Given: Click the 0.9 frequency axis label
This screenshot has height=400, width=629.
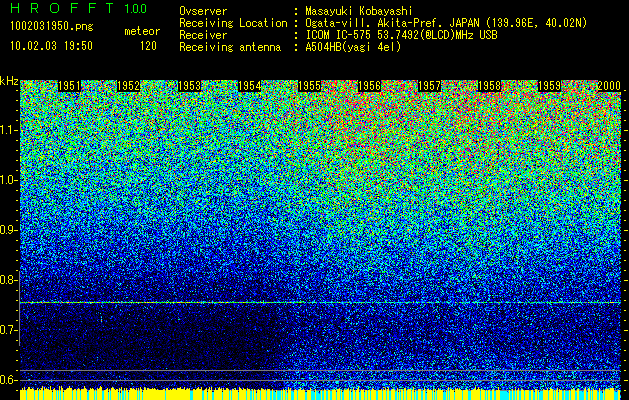Looking at the screenshot, I should point(8,230).
